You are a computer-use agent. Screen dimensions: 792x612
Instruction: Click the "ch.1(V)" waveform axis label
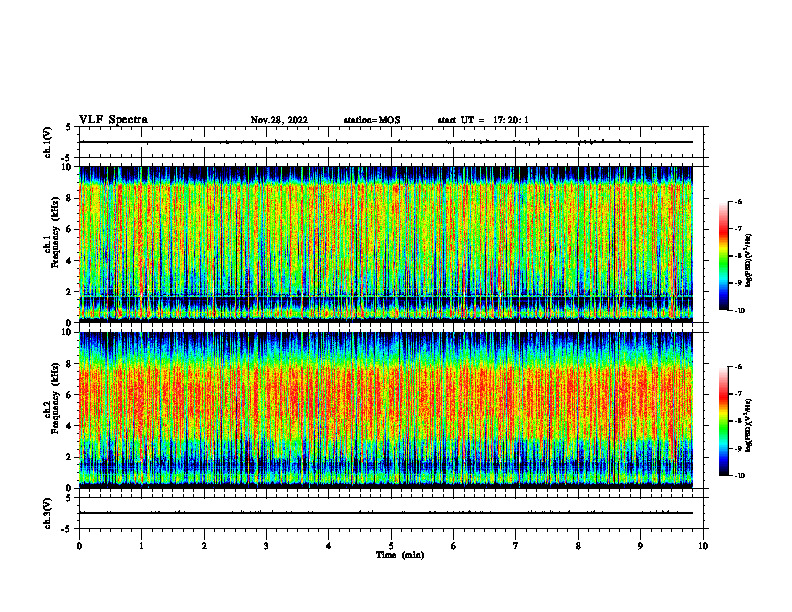47,142
